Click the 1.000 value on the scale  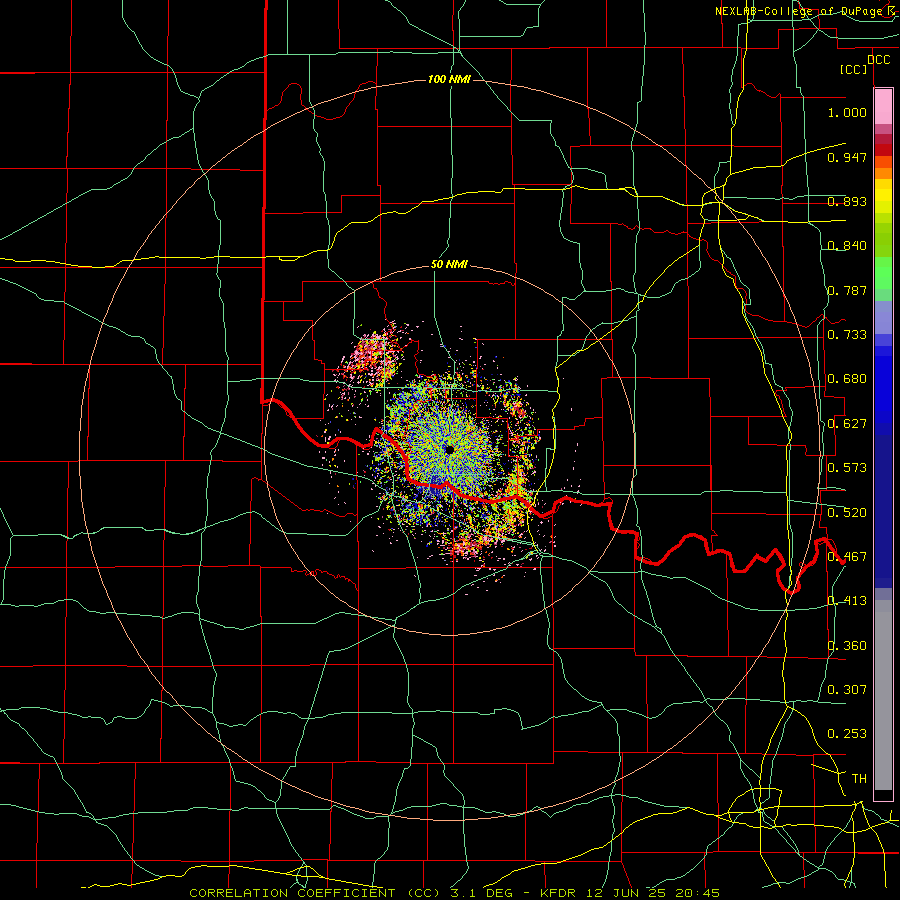847,112
